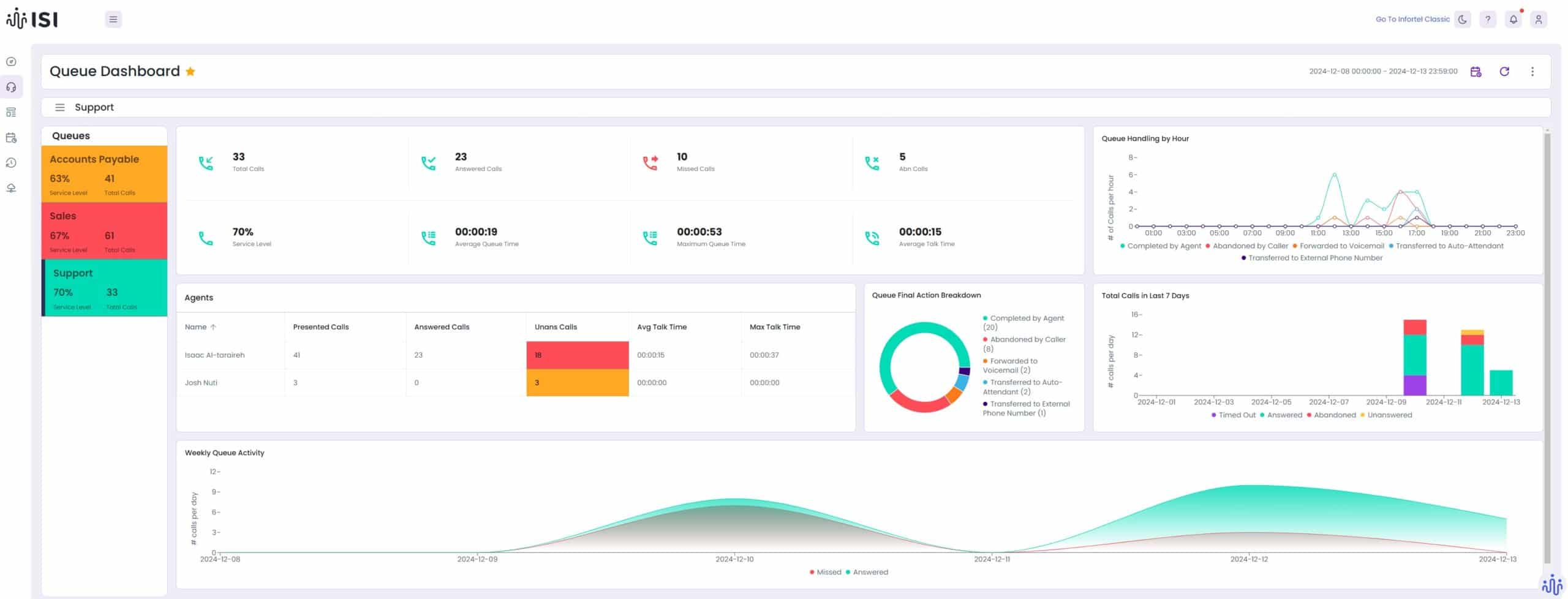Open the user profile icon
This screenshot has height=599, width=1568.
[1538, 20]
